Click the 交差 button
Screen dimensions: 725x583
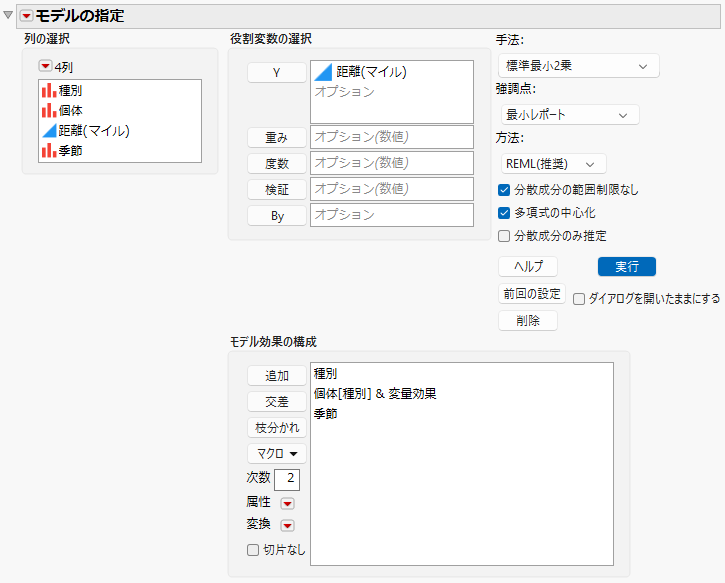pos(276,401)
